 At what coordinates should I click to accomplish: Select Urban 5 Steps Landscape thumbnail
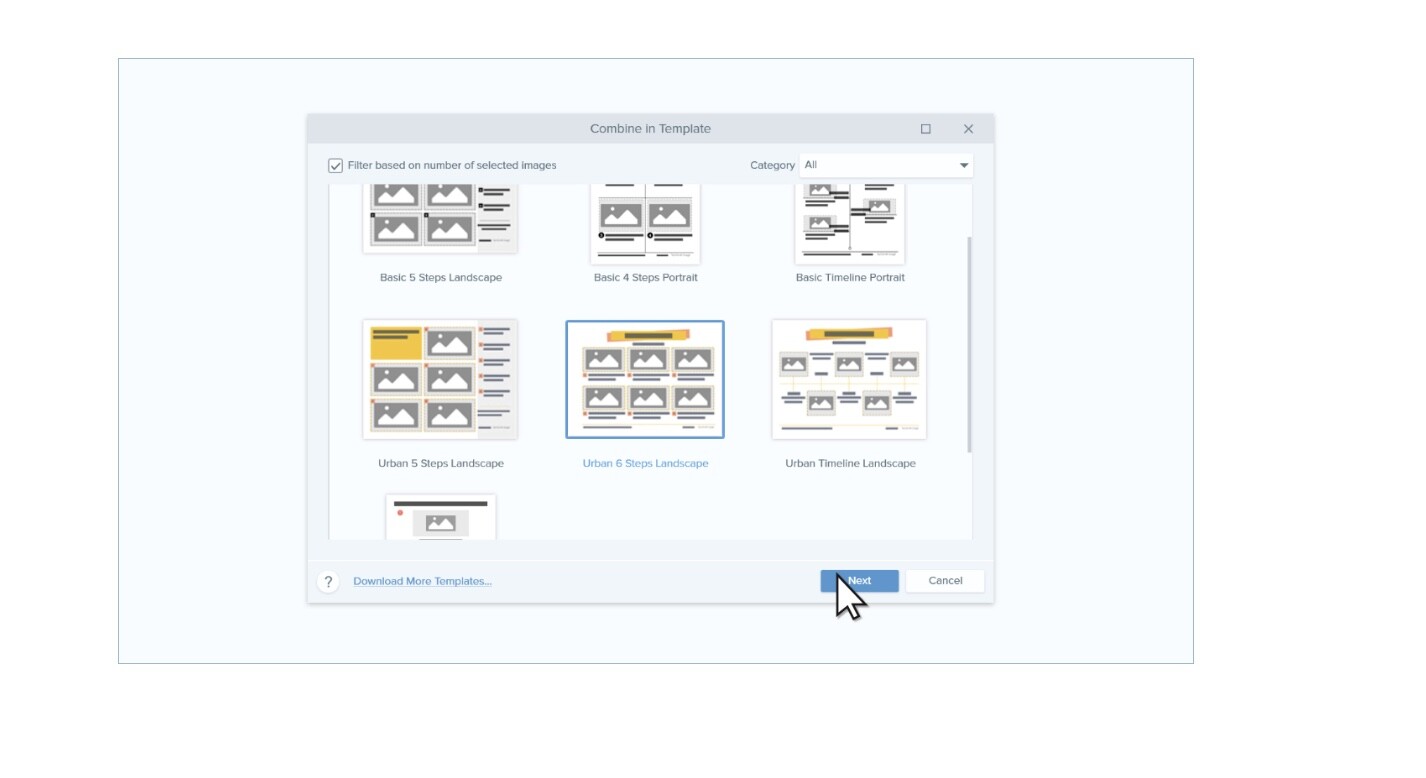(440, 379)
